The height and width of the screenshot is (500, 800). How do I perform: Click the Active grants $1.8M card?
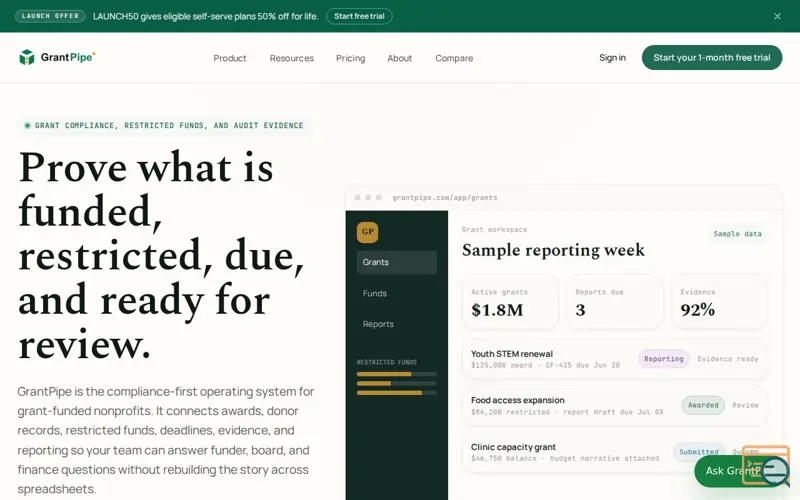(510, 302)
